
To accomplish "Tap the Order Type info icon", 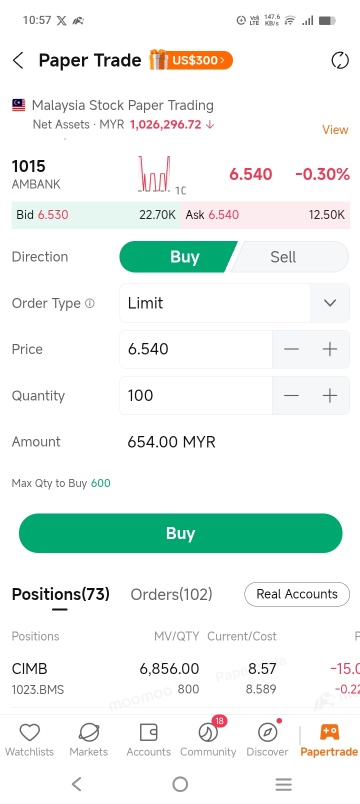I will click(90, 303).
